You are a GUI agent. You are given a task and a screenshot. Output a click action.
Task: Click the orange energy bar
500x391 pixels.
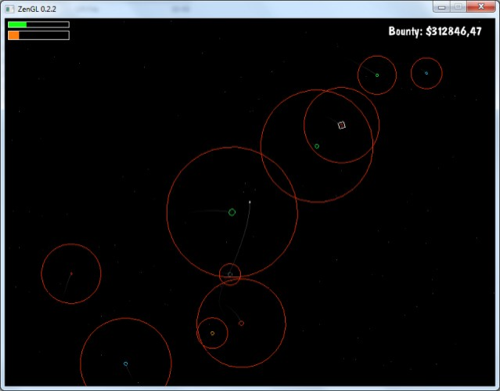click(39, 35)
